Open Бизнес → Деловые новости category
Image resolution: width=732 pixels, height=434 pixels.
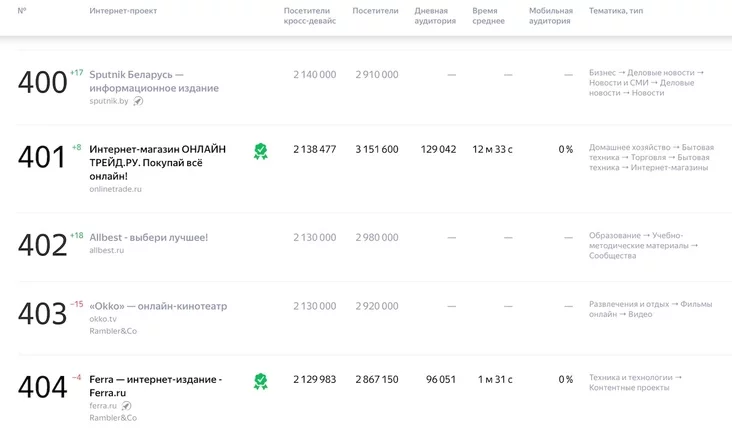point(647,83)
